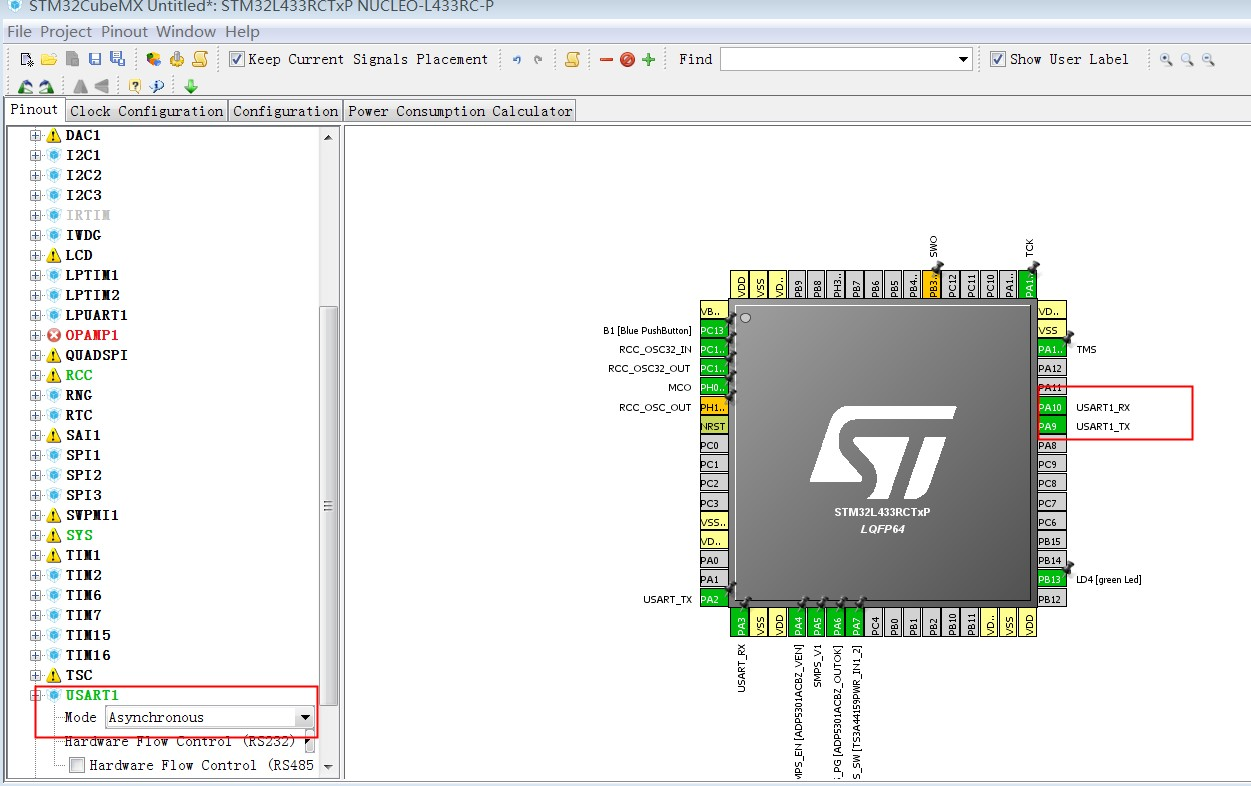Select the SPI2 tree item

coord(83,475)
